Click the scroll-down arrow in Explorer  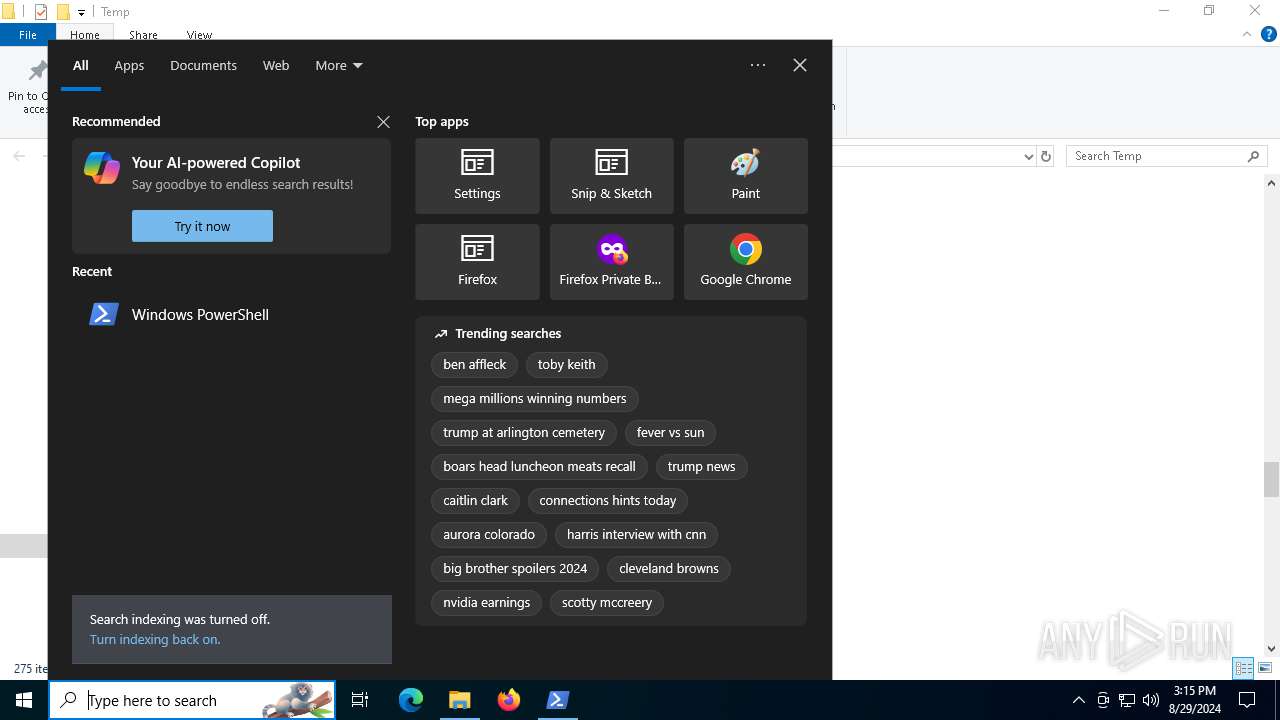(x=1271, y=649)
